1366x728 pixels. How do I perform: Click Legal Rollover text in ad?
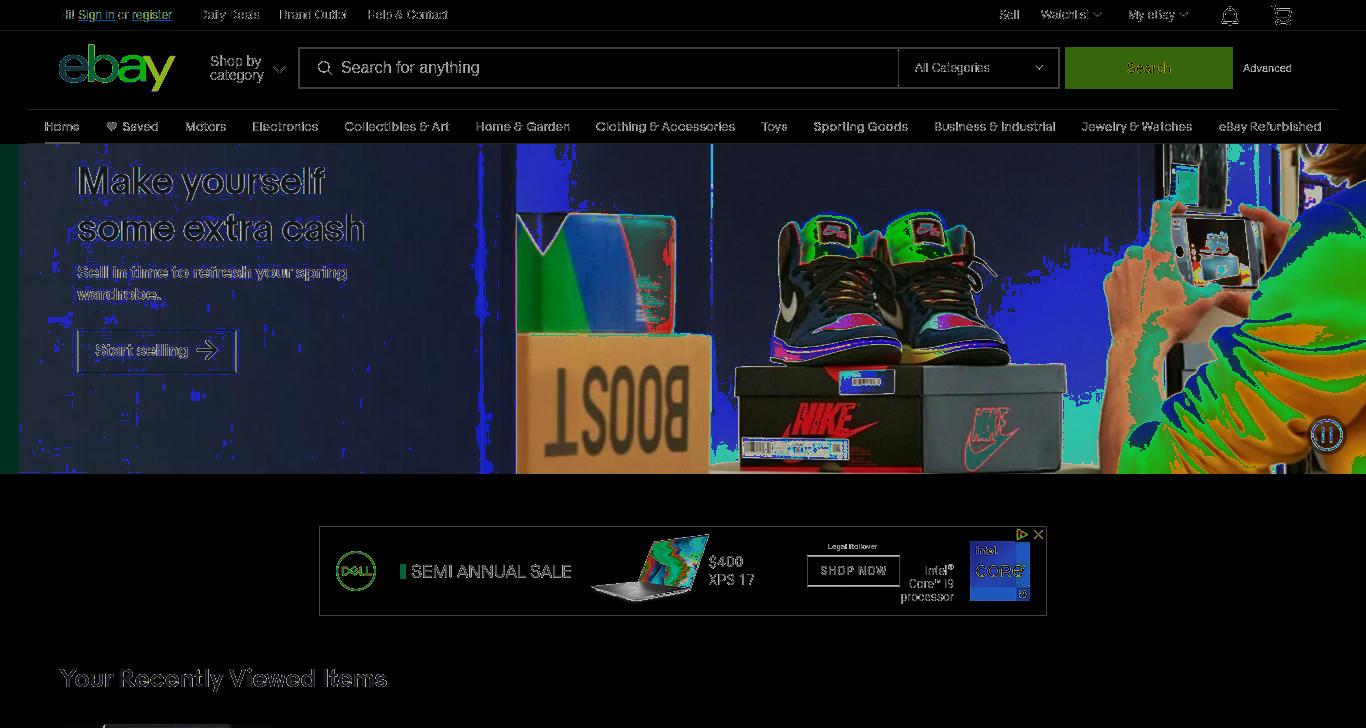(x=853, y=547)
